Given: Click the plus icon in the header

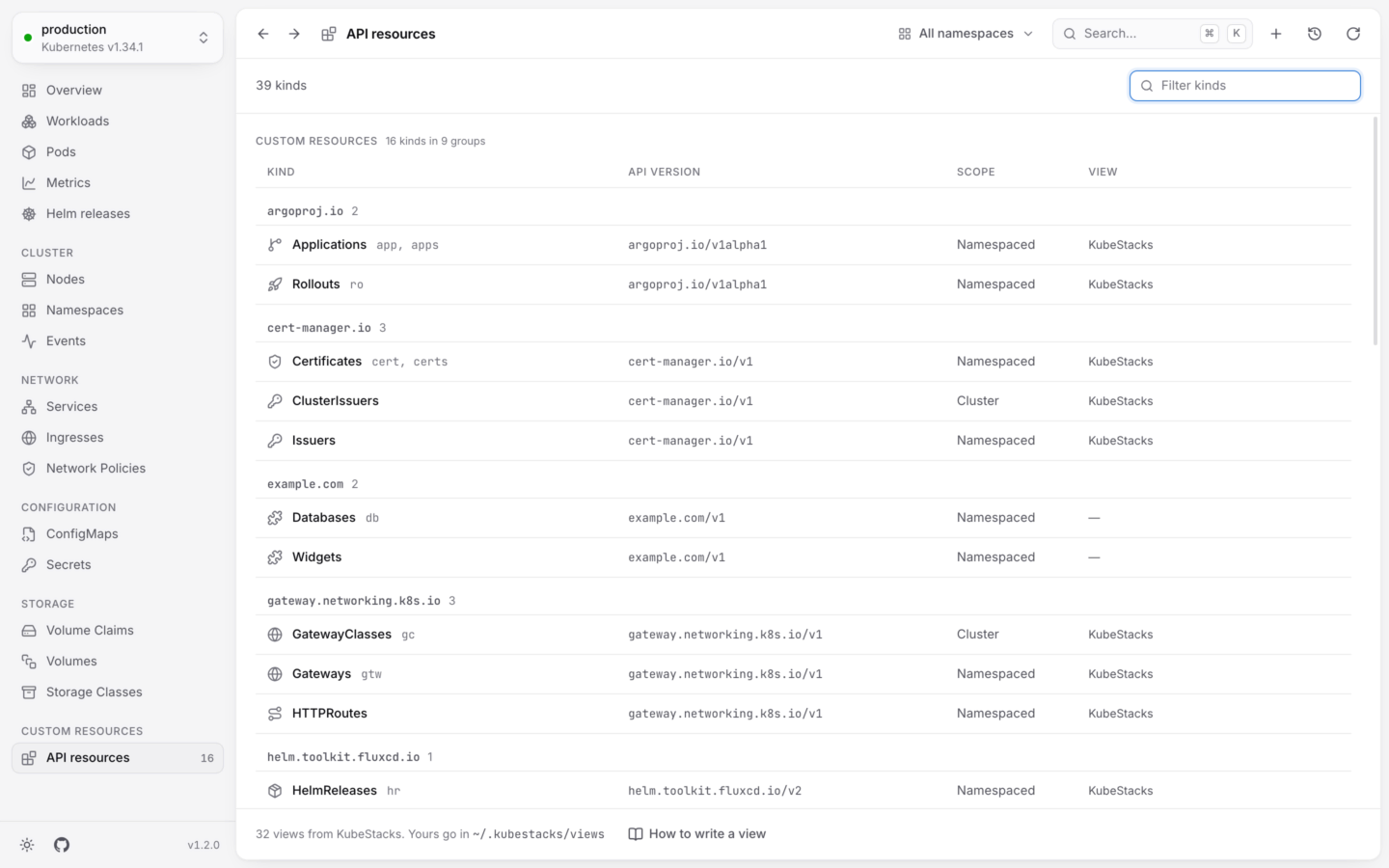Looking at the screenshot, I should coord(1276,34).
